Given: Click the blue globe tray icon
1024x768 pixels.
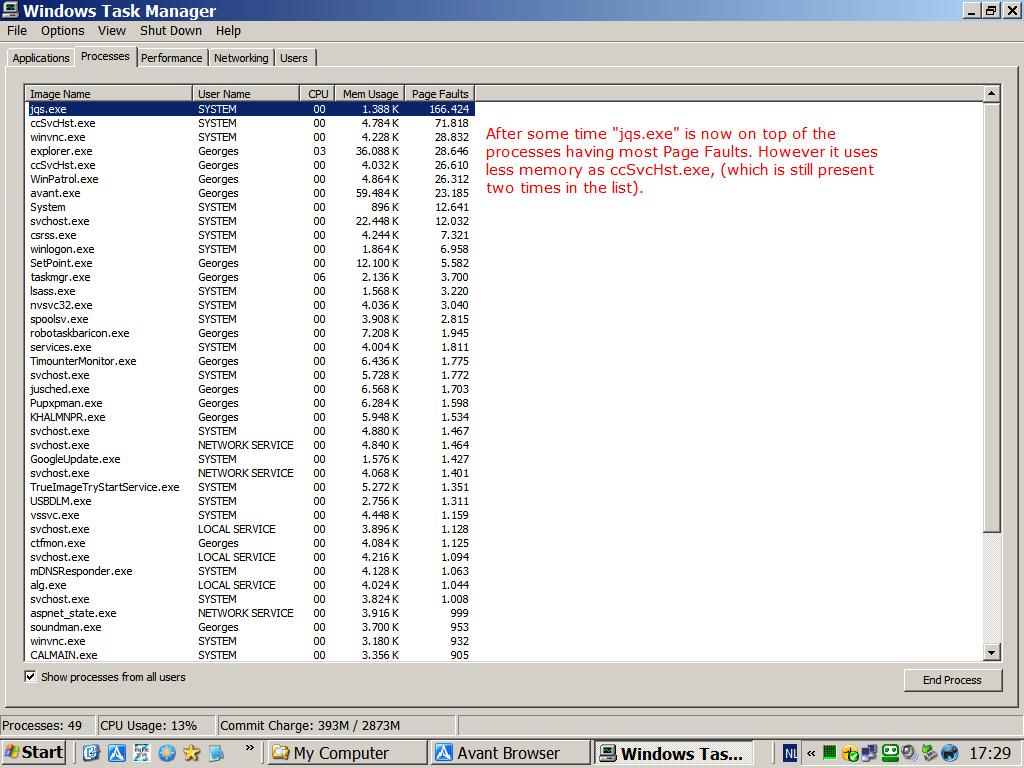Looking at the screenshot, I should (949, 753).
